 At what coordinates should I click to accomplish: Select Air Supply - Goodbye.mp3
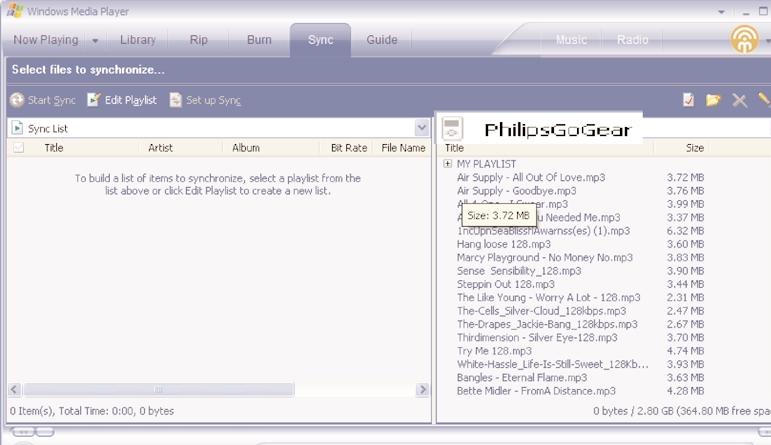click(516, 191)
